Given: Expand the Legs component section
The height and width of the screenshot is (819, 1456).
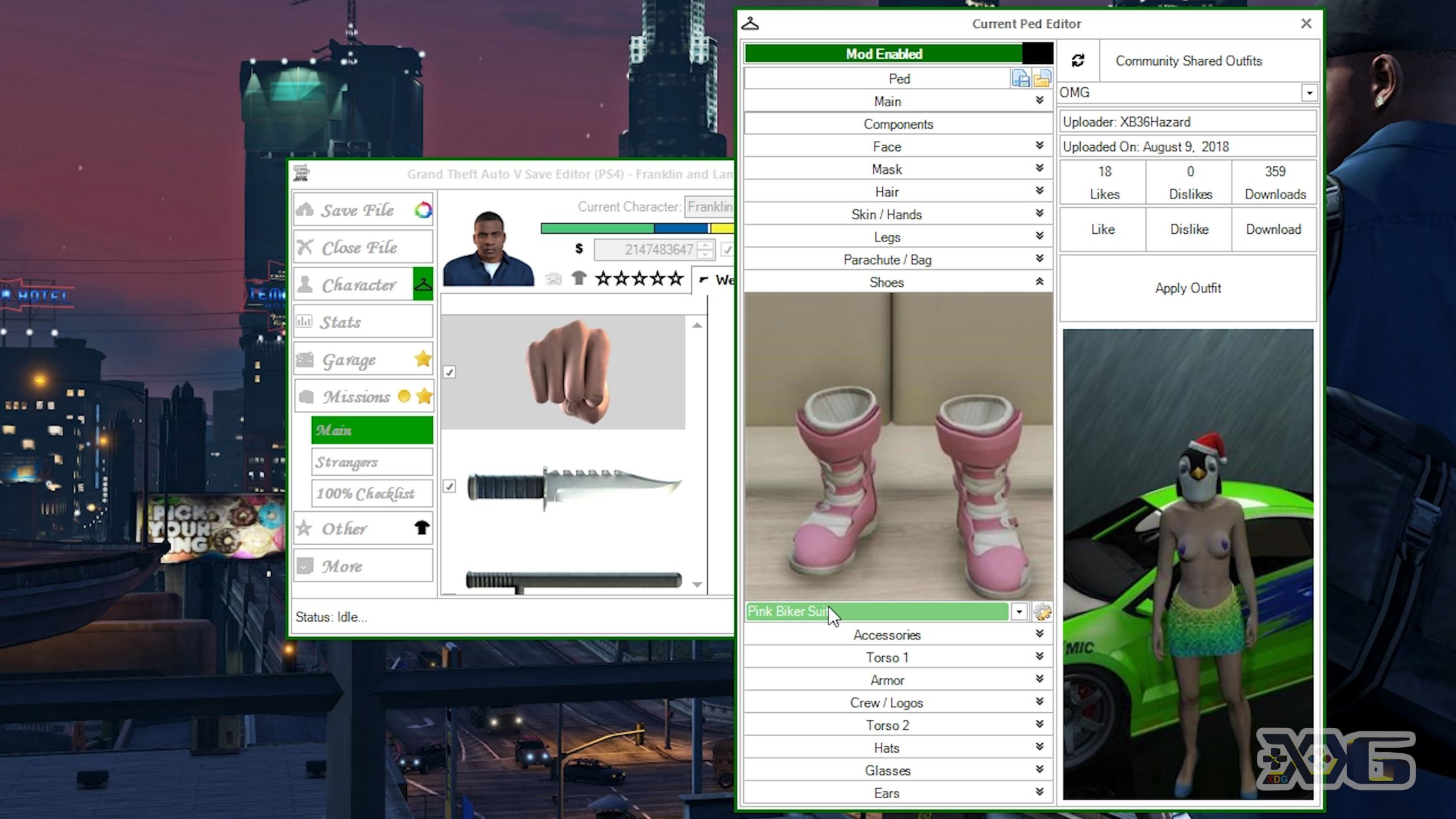Looking at the screenshot, I should [x=898, y=237].
